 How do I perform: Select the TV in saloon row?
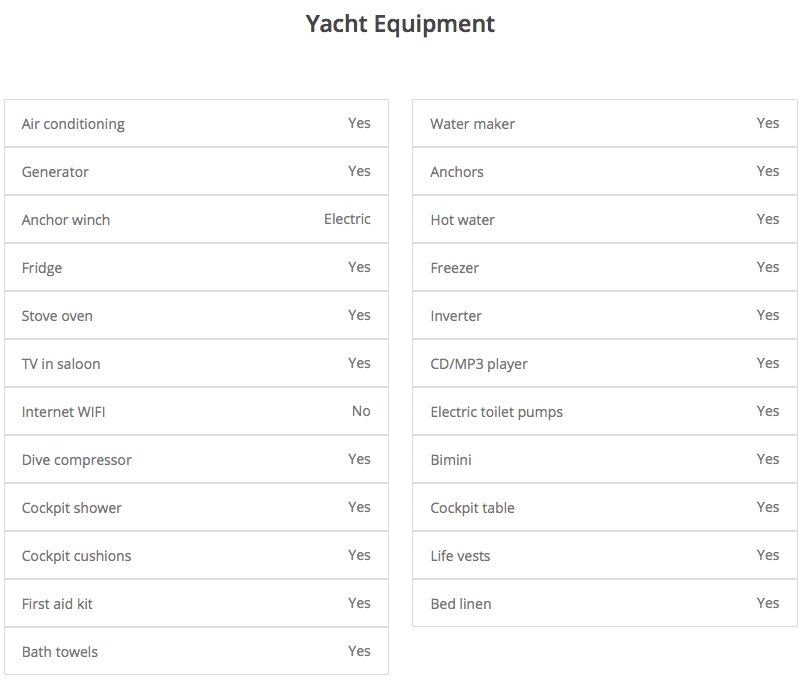point(196,364)
